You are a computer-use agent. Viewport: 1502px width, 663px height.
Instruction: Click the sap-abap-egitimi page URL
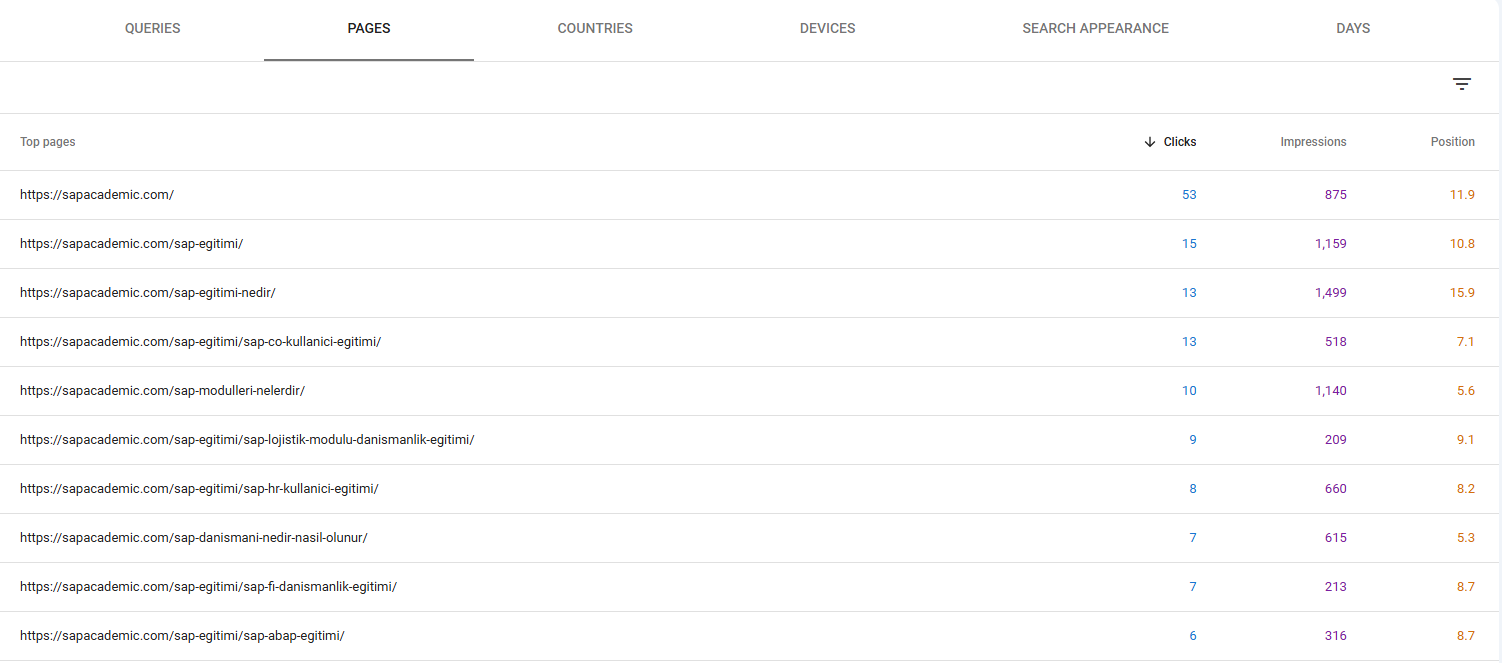[182, 636]
